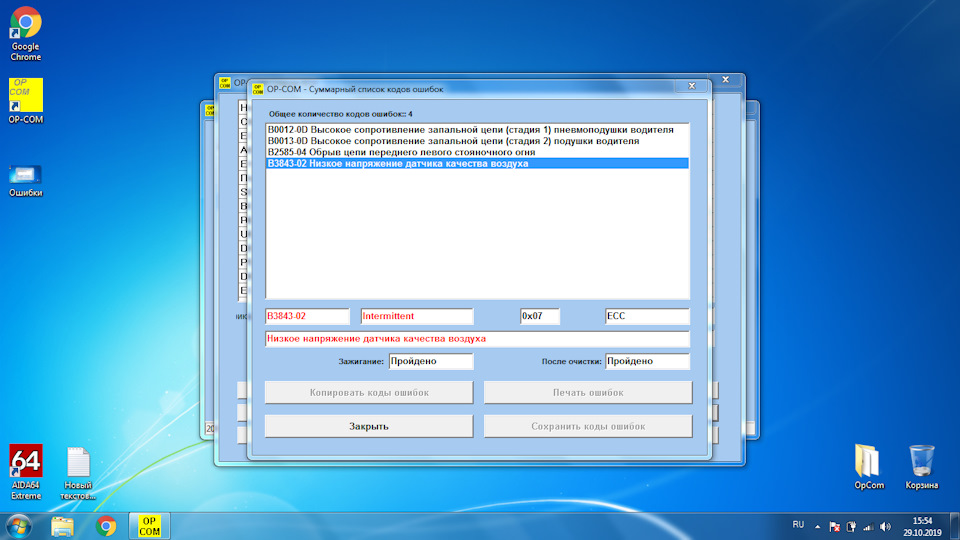
Task: Open the Google Chrome desktop shortcut
Action: pyautogui.click(x=25, y=24)
